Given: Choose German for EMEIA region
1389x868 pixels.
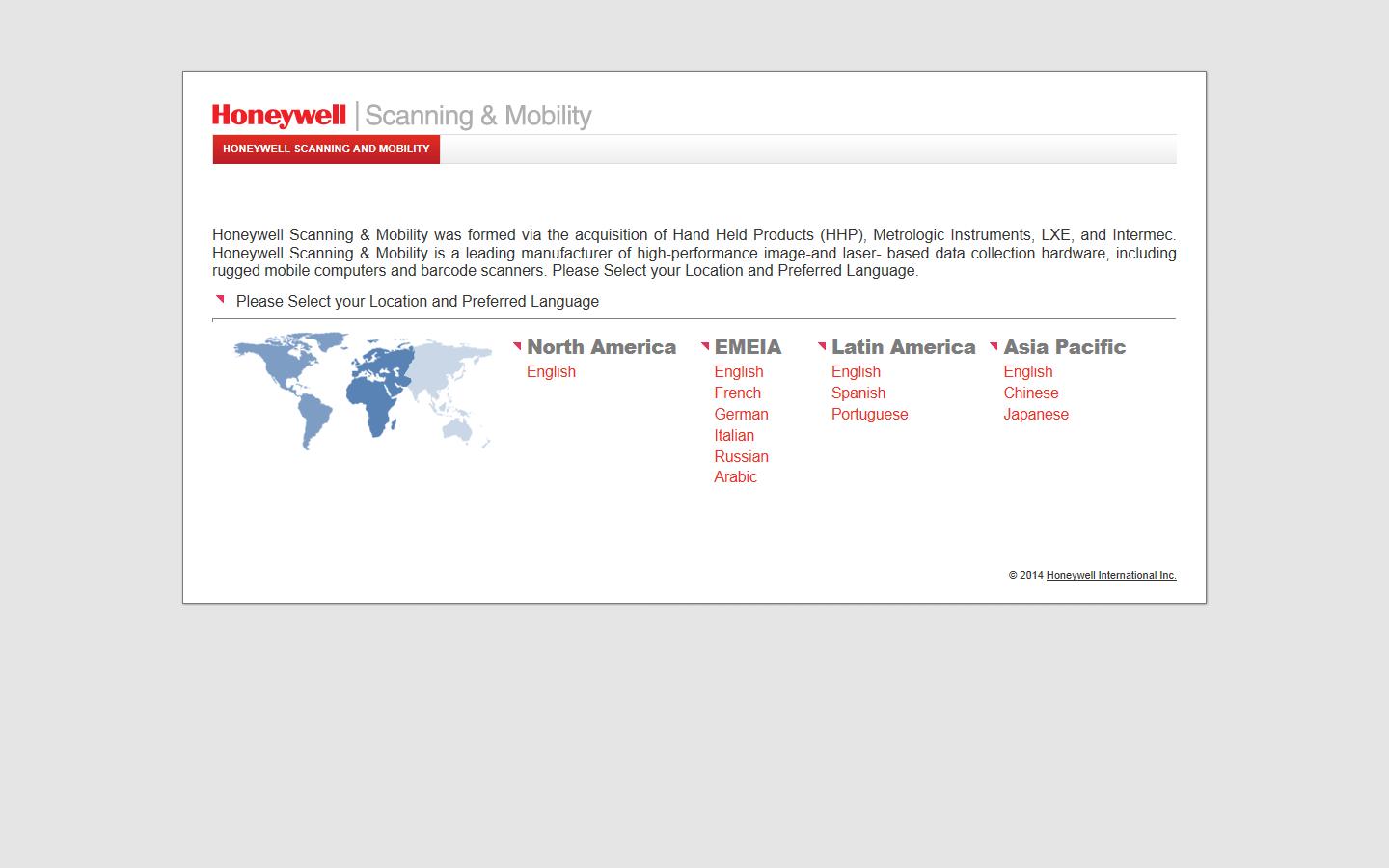Looking at the screenshot, I should pos(741,414).
